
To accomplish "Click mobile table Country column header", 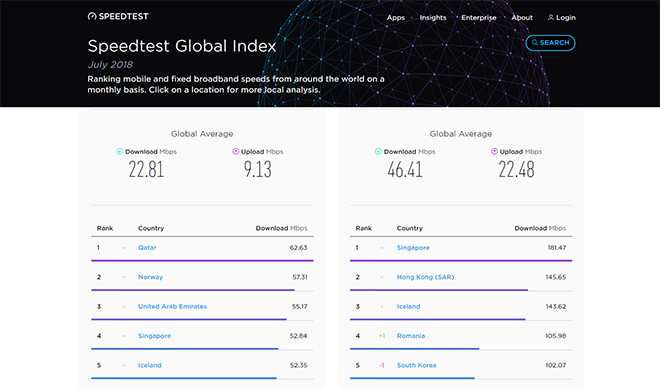I will point(151,228).
